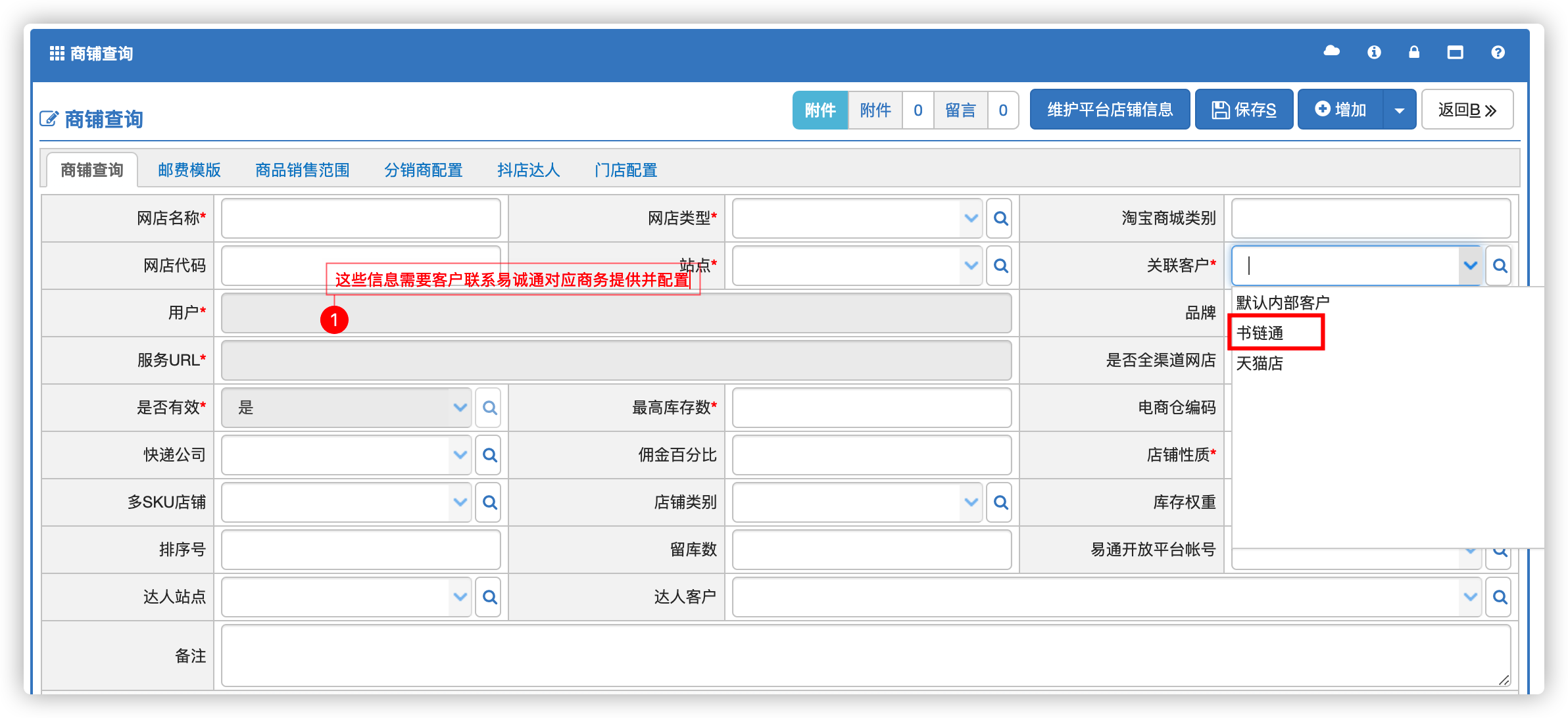1568x718 pixels.
Task: Focus the 最高库存数 input field
Action: coord(871,408)
